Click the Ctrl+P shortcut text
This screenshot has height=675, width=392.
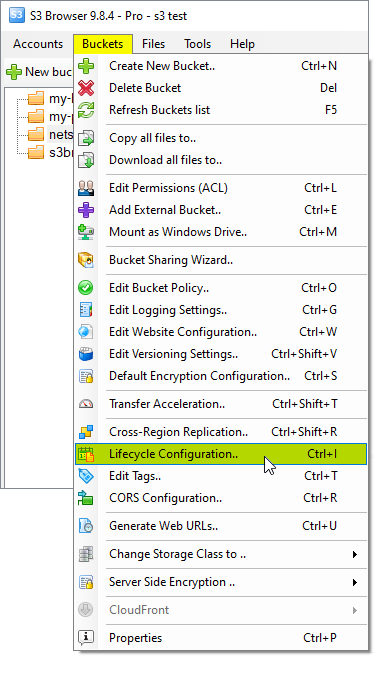coord(320,638)
